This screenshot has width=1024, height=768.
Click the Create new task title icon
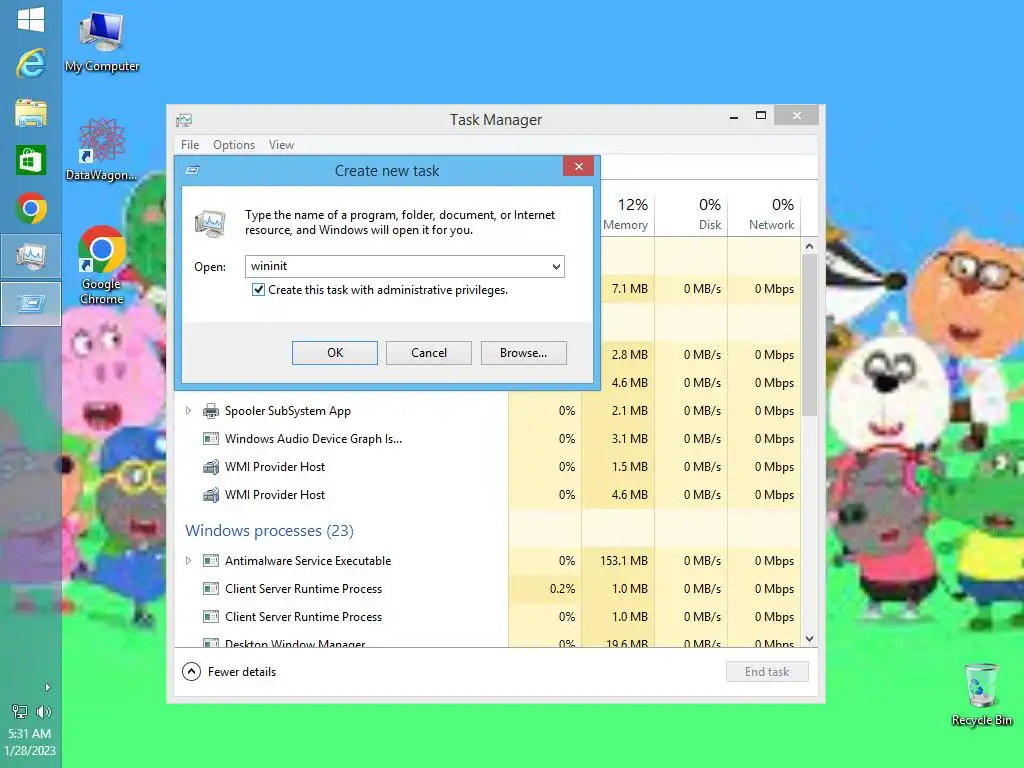click(x=192, y=170)
